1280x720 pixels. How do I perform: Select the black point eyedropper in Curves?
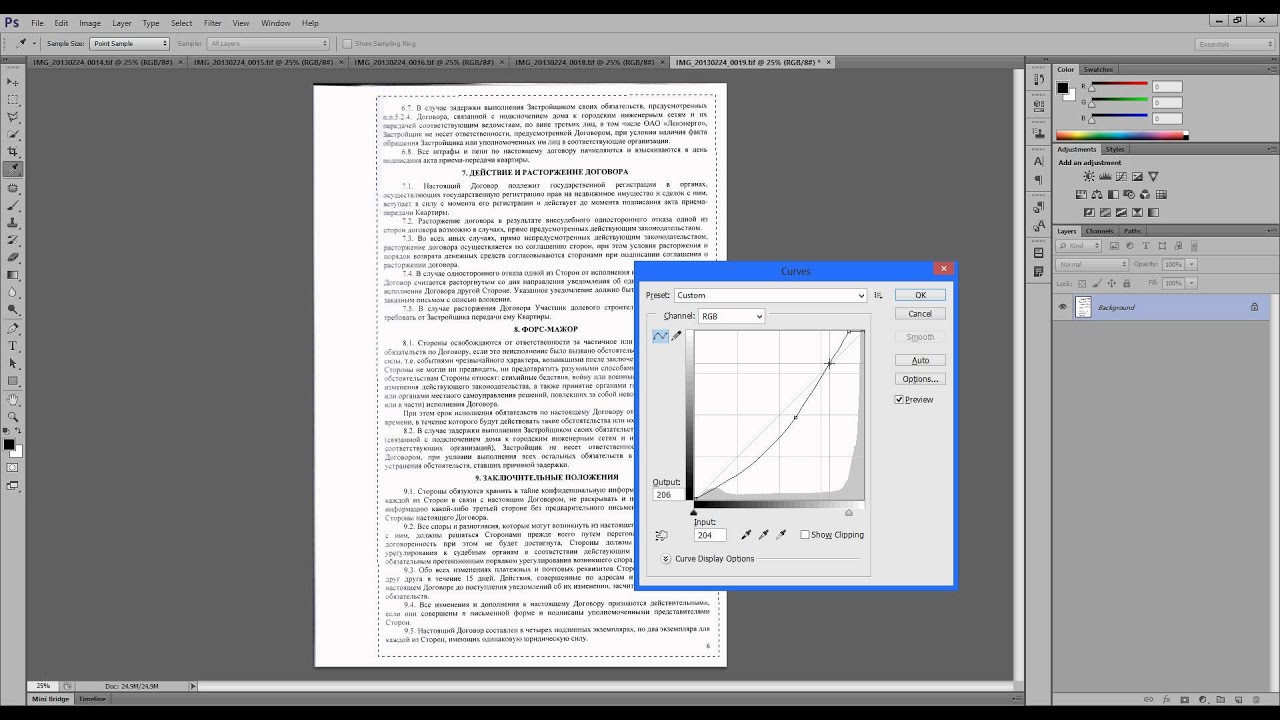click(746, 535)
